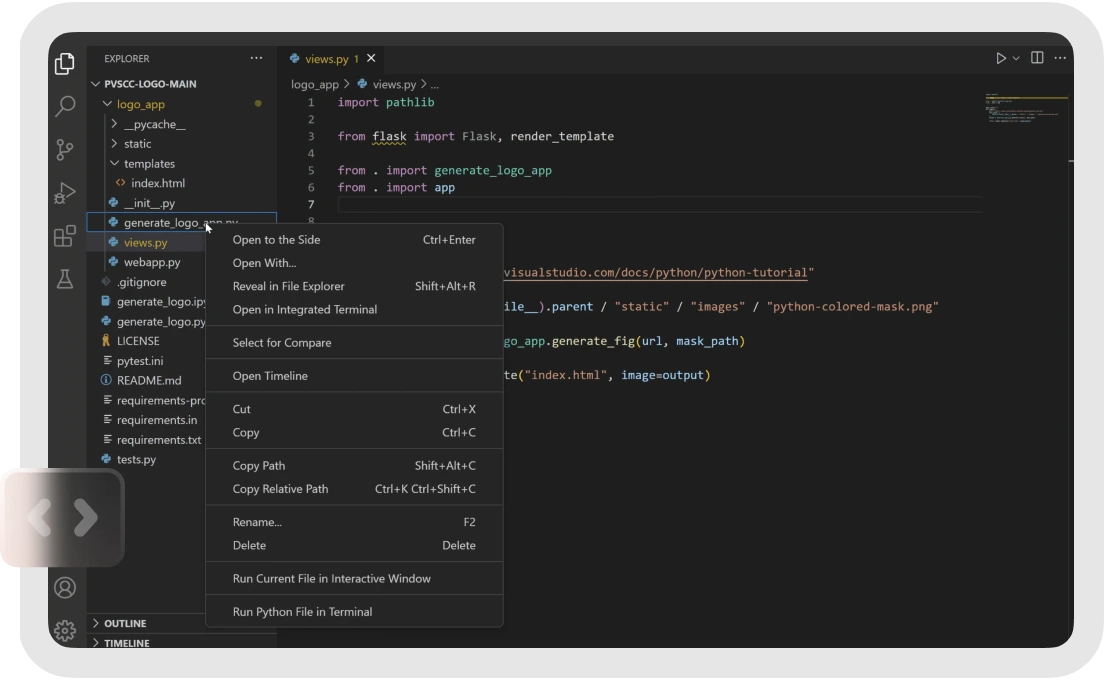Click Rename in the context menu
The image size is (1106, 690).
257,522
